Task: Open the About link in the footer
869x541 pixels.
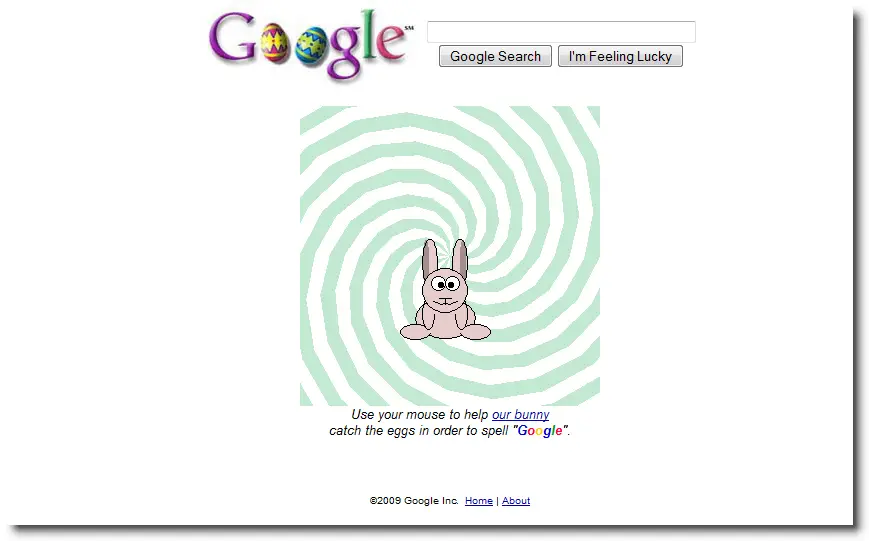Action: [x=516, y=501]
